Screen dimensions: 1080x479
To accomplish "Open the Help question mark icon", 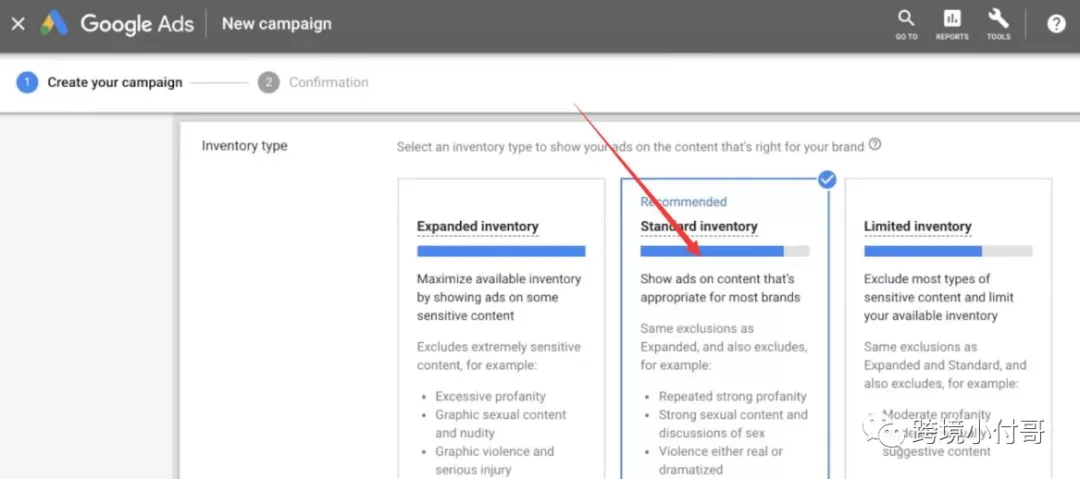I will 1056,24.
